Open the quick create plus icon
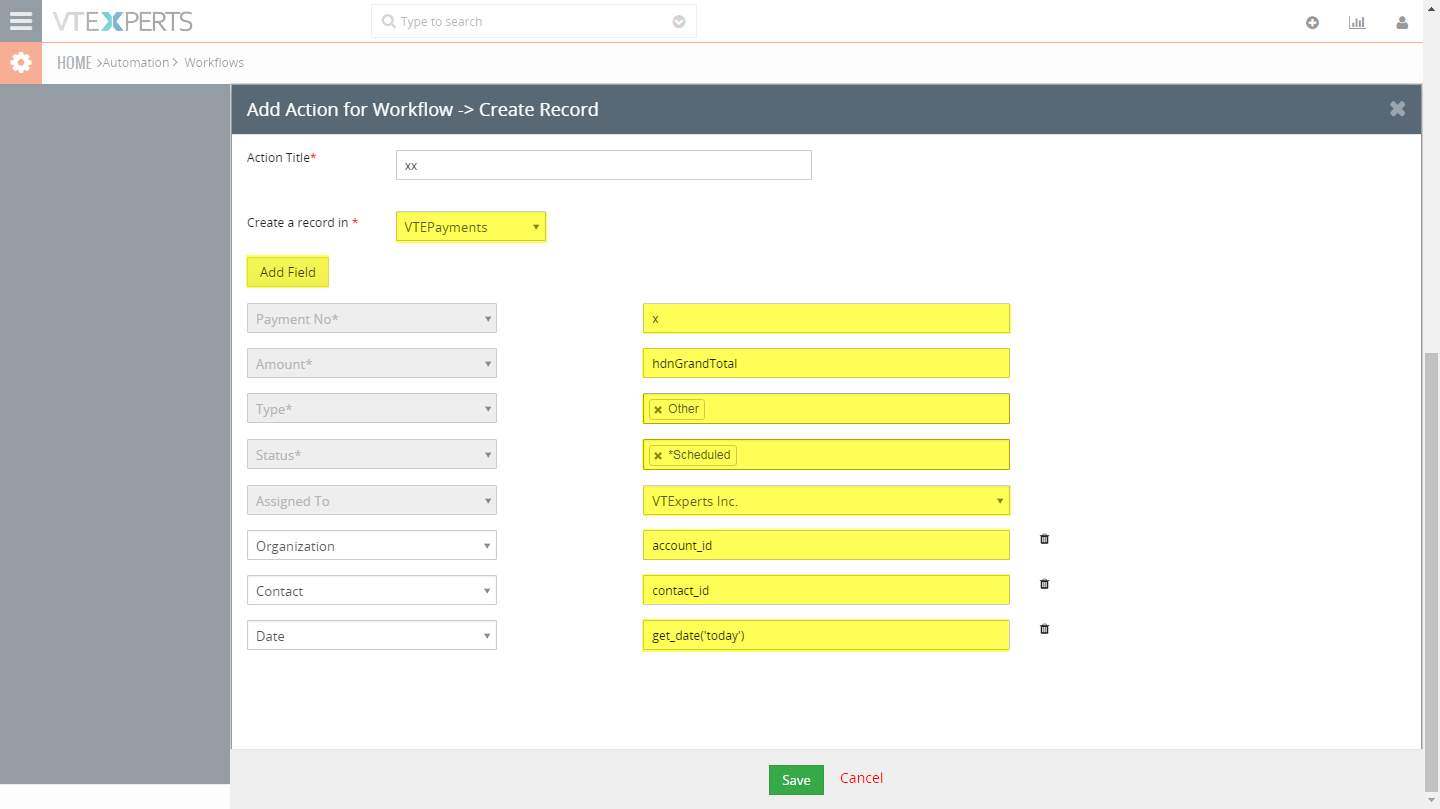The image size is (1440, 809). point(1312,21)
